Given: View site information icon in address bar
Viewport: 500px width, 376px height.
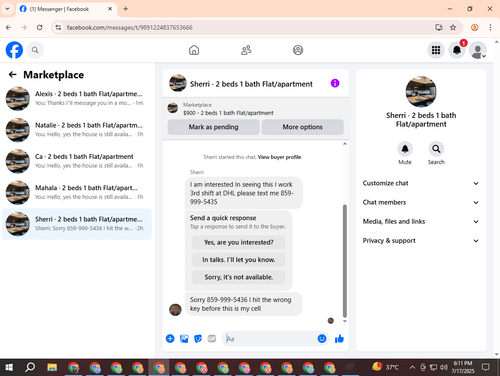Looking at the screenshot, I should [58, 27].
